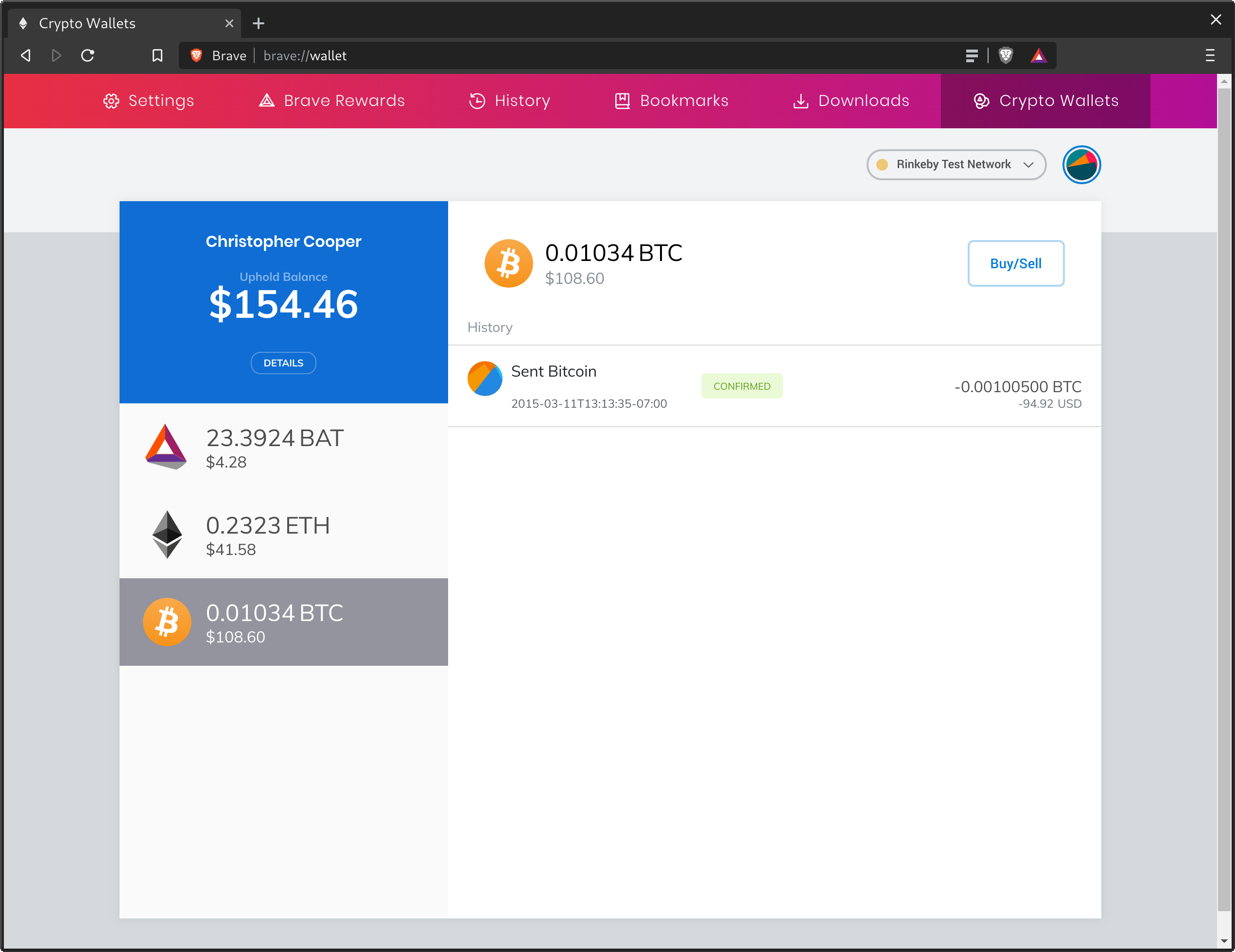Expand the Rinkeby Test Network dropdown

[x=956, y=165]
